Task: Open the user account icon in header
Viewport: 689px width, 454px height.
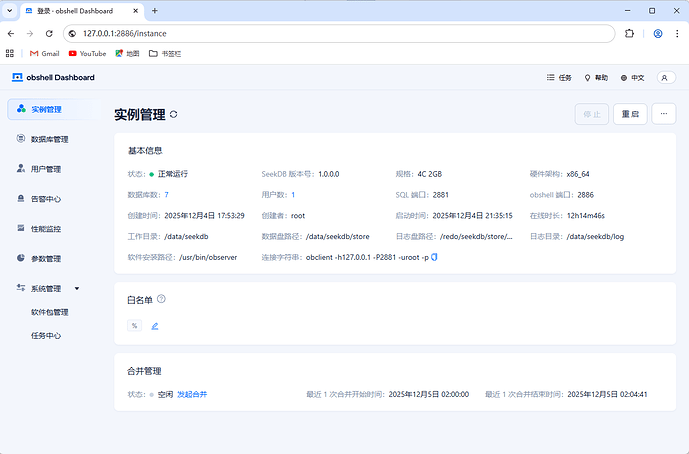Action: pos(665,77)
